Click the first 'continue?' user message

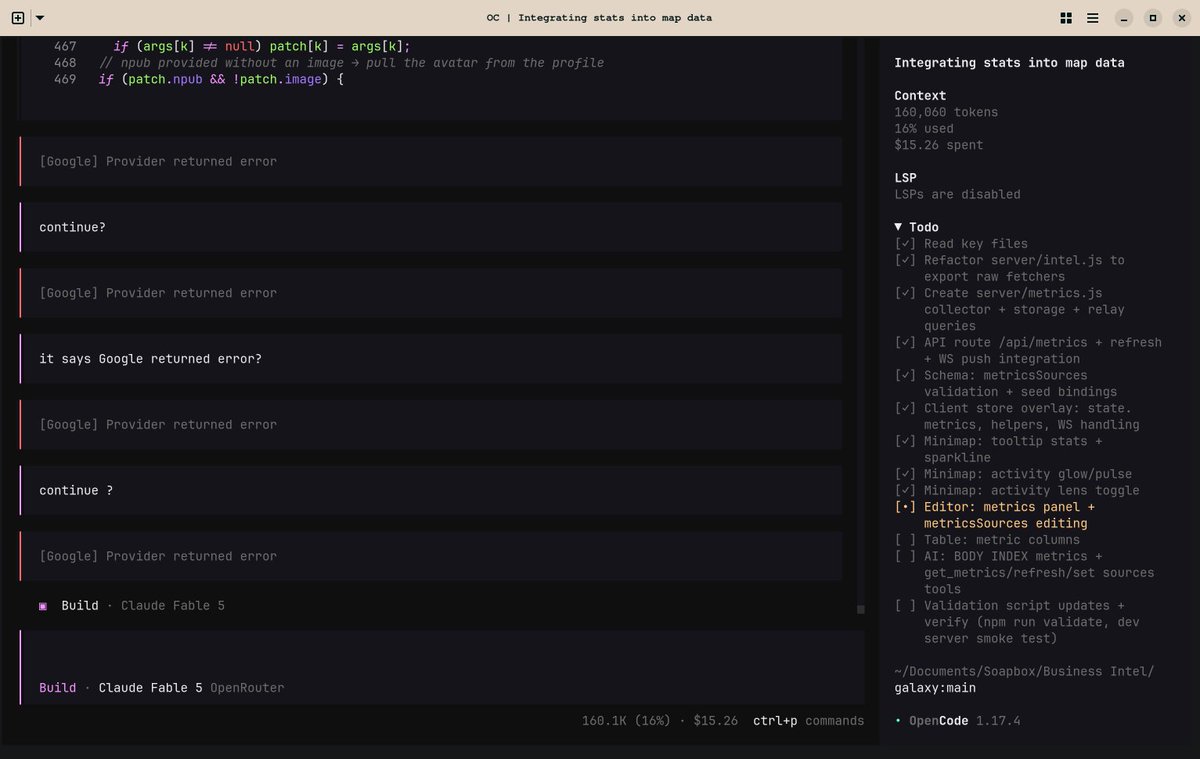(431, 227)
